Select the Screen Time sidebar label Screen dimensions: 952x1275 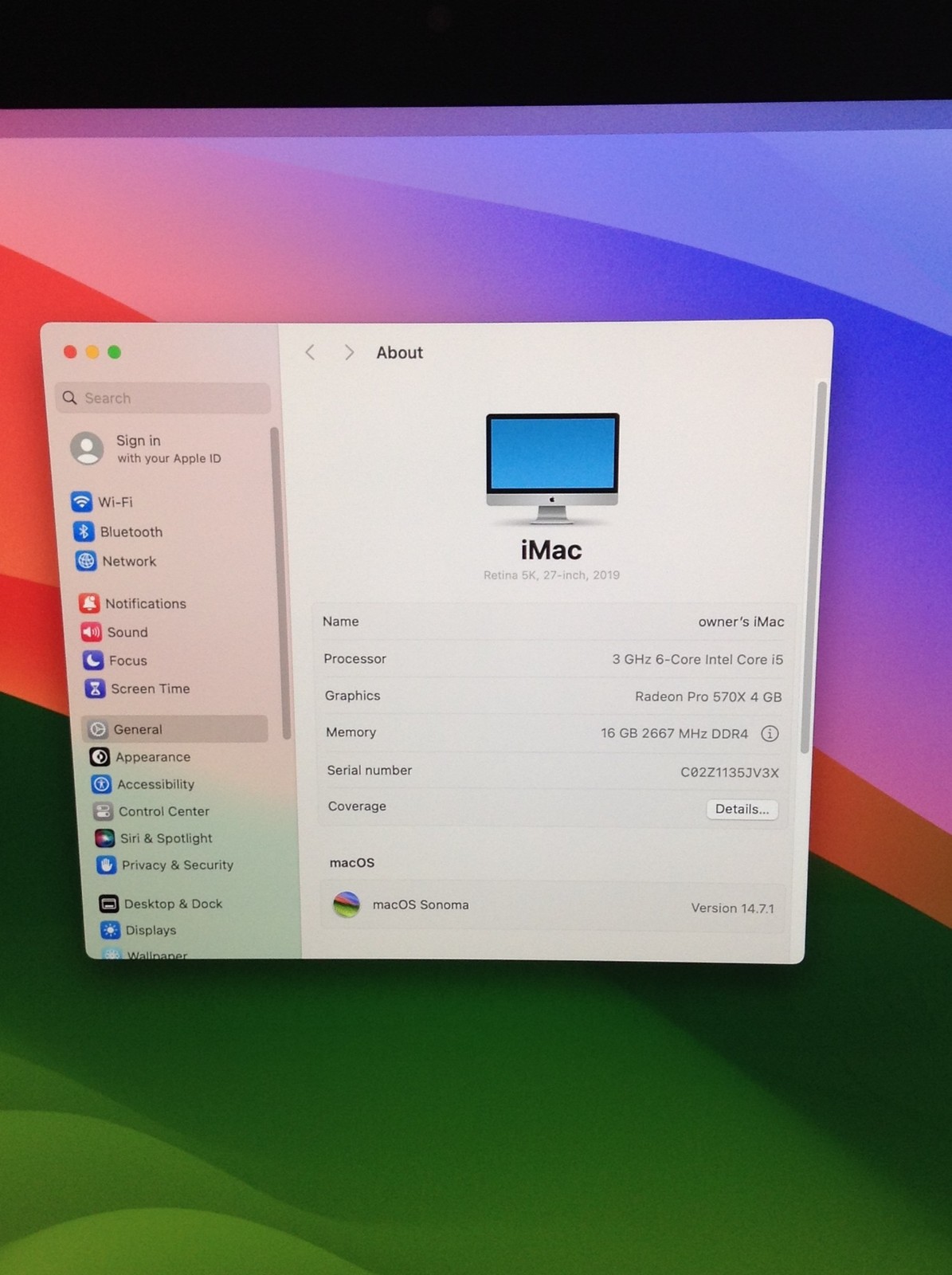click(151, 688)
